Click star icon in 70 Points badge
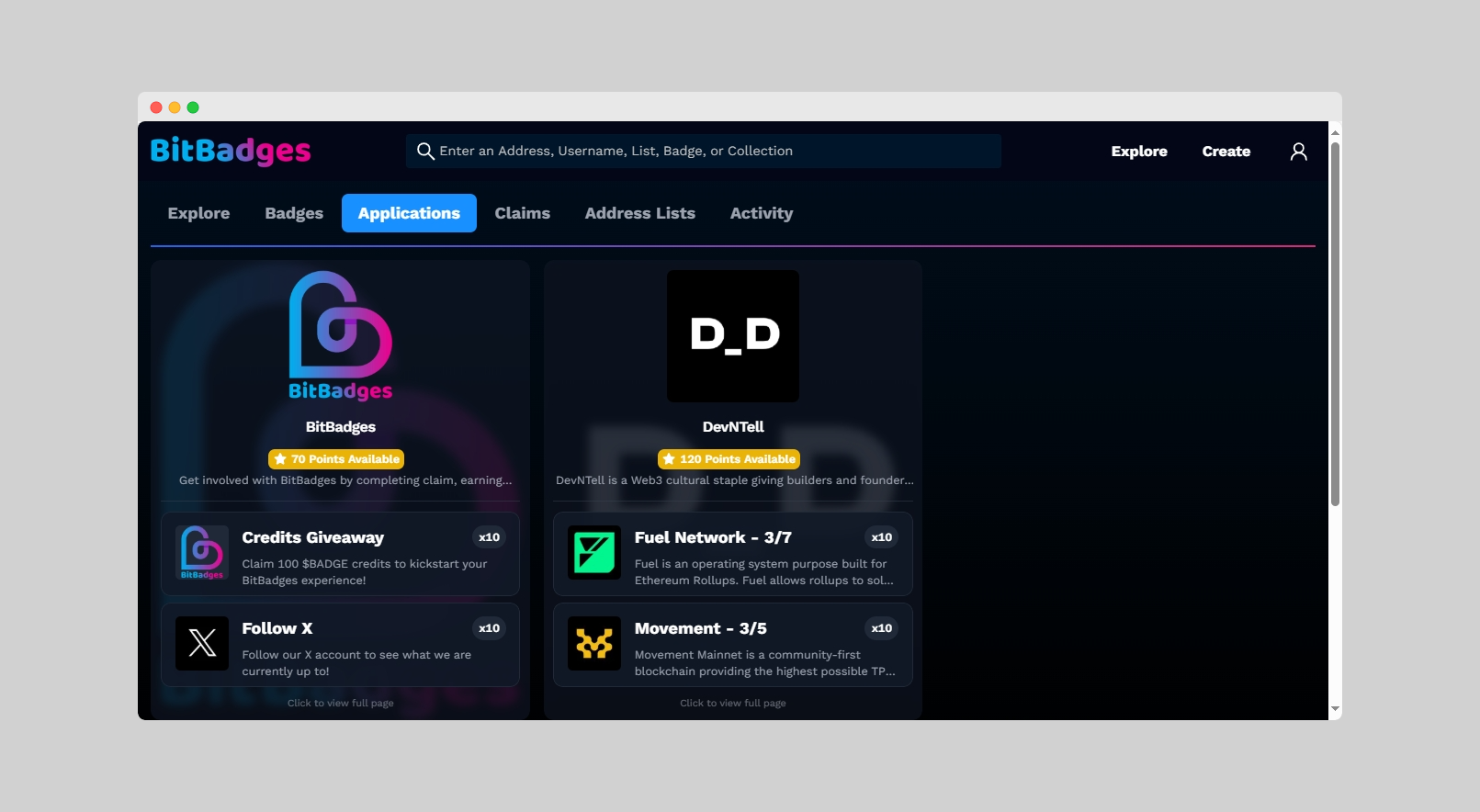 280,459
